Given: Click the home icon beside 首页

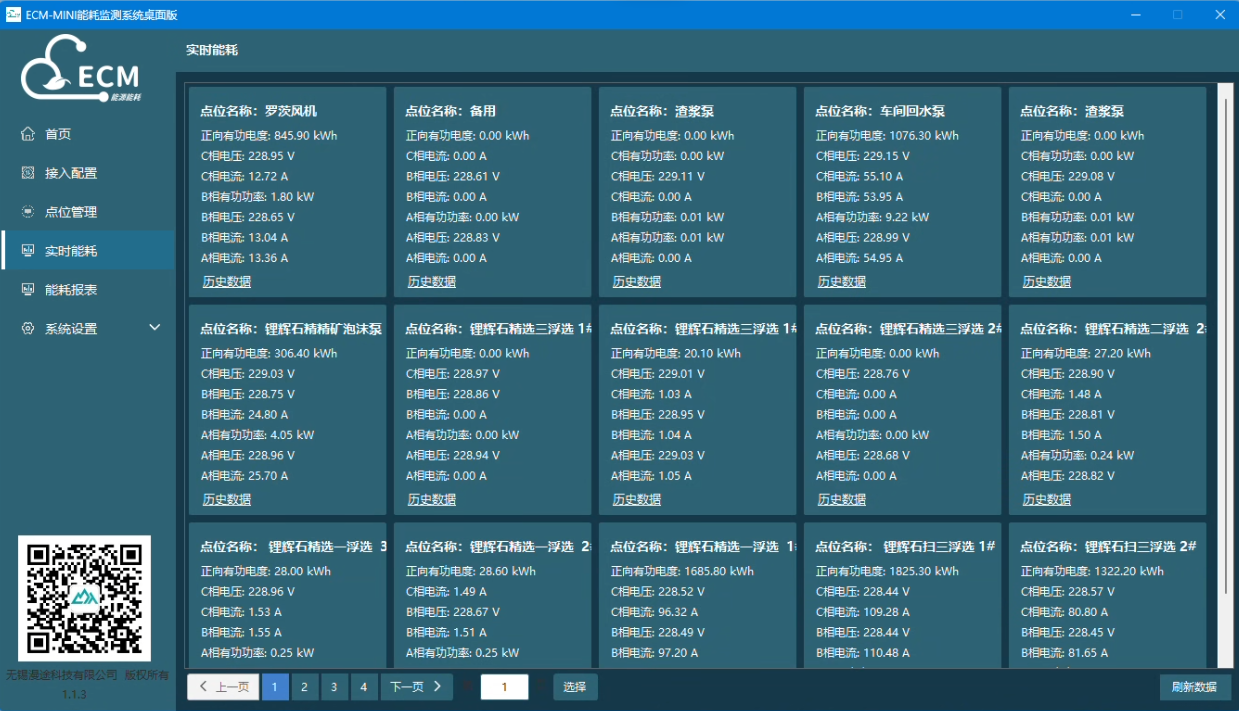Looking at the screenshot, I should (x=28, y=134).
